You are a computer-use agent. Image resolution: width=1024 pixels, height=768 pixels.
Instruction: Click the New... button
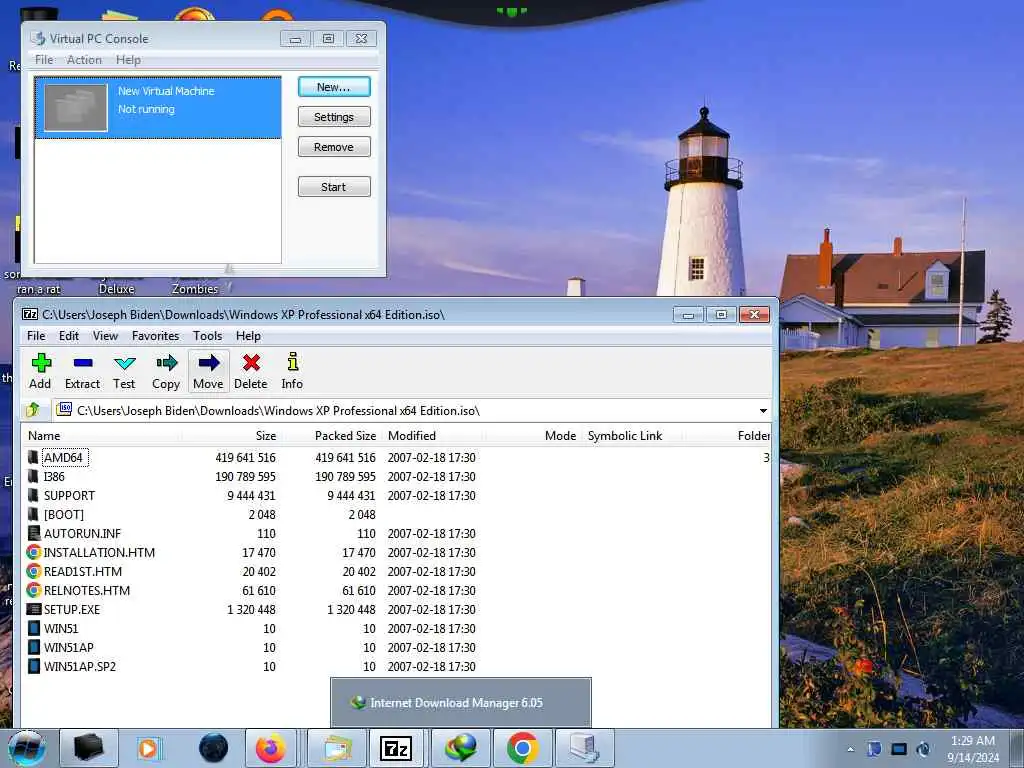[334, 87]
